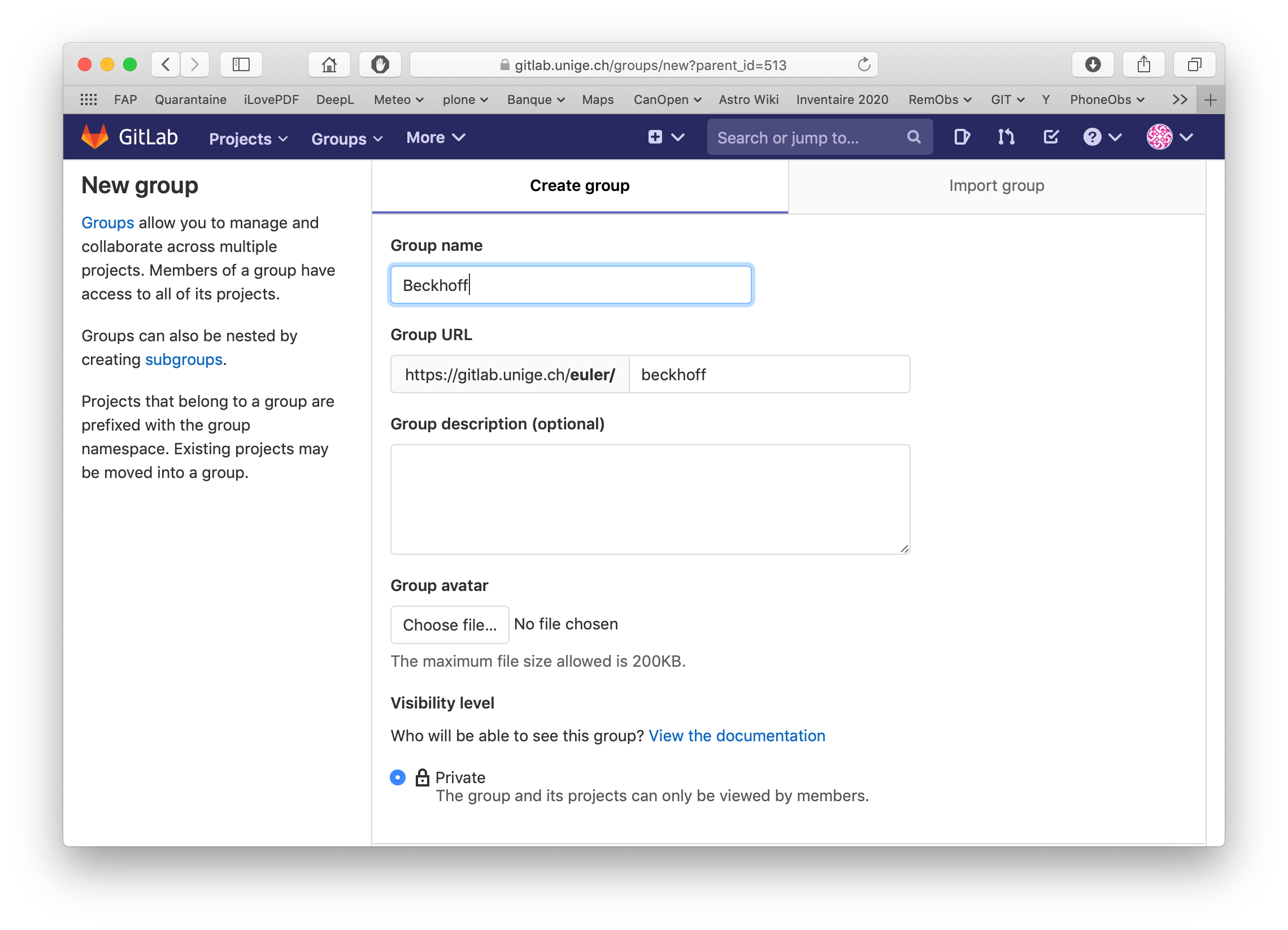The width and height of the screenshot is (1288, 930).
Task: Open the View the documentation link
Action: pos(736,736)
